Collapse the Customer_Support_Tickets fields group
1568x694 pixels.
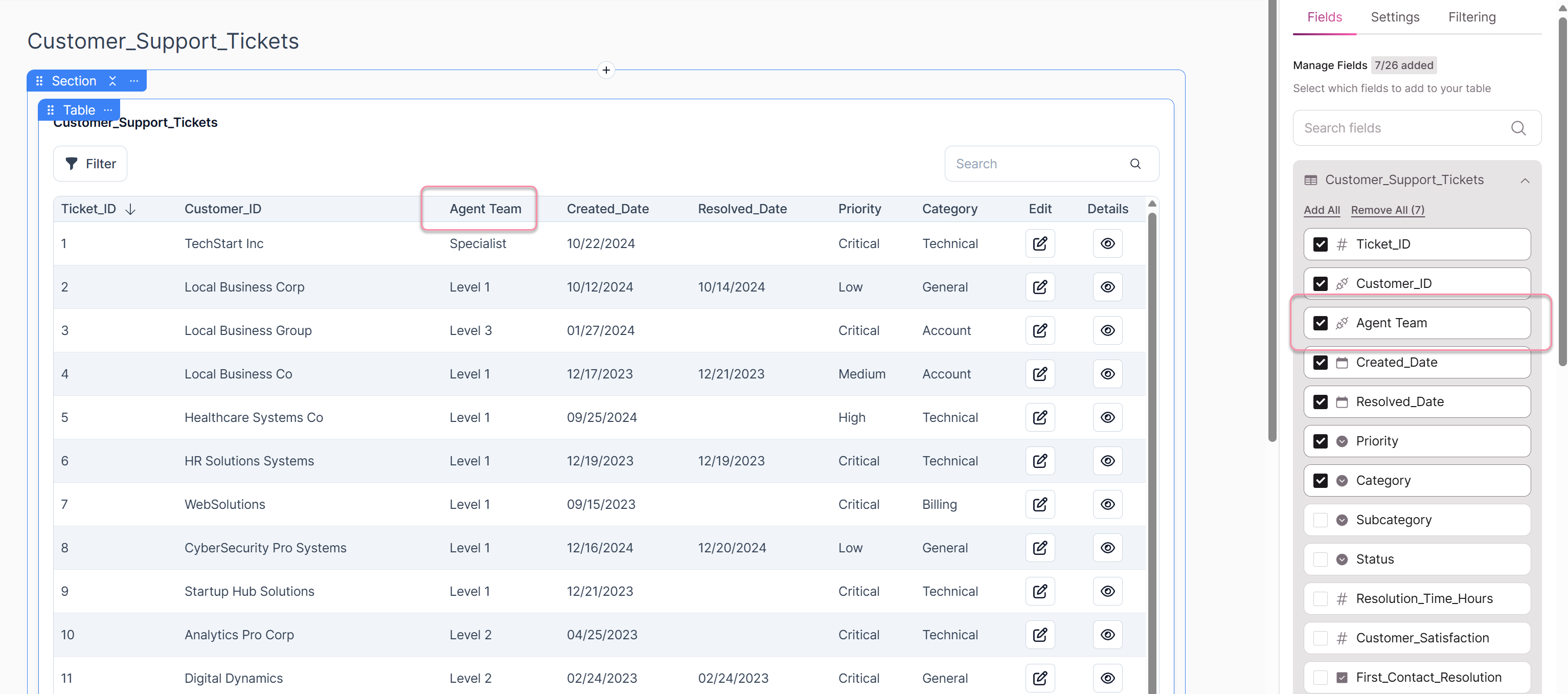click(1524, 180)
